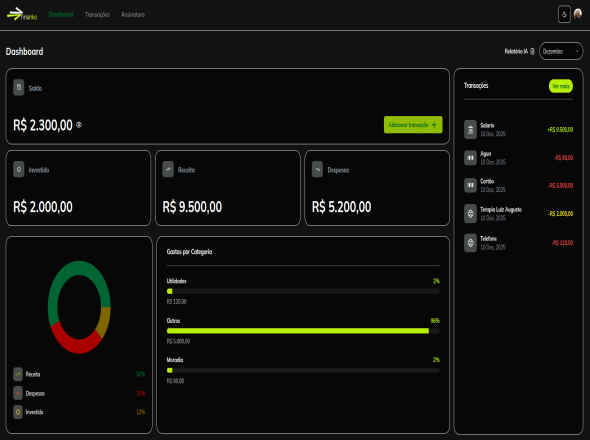Viewport: 590px width, 440px height.
Task: Open the Dezembro month dropdown
Action: pos(561,51)
